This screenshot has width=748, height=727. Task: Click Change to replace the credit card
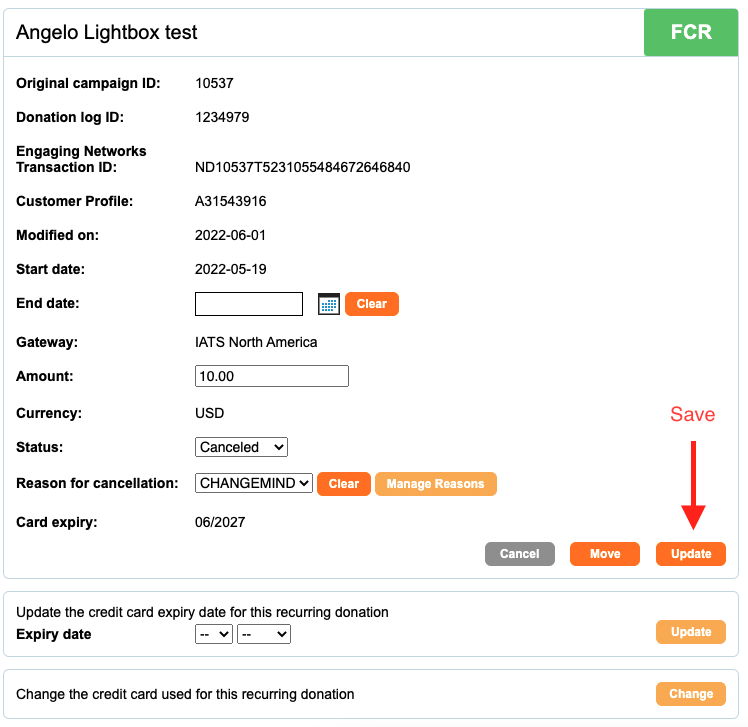pos(691,694)
